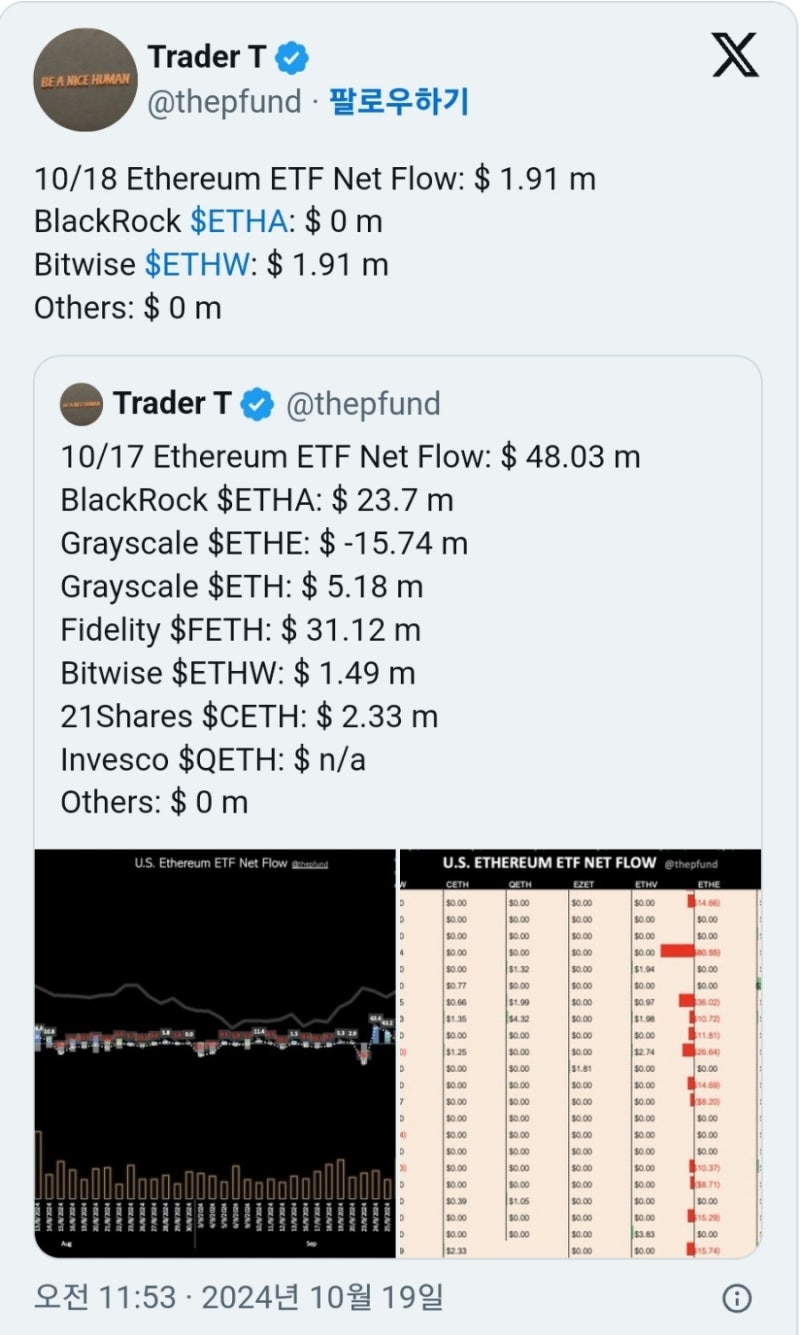Viewport: 800px width, 1335px height.
Task: Click Trader T's profile avatar
Action: pyautogui.click(x=85, y=79)
